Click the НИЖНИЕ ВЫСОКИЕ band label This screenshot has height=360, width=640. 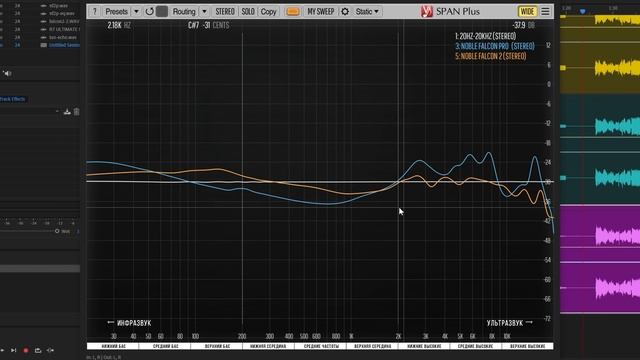[424, 346]
